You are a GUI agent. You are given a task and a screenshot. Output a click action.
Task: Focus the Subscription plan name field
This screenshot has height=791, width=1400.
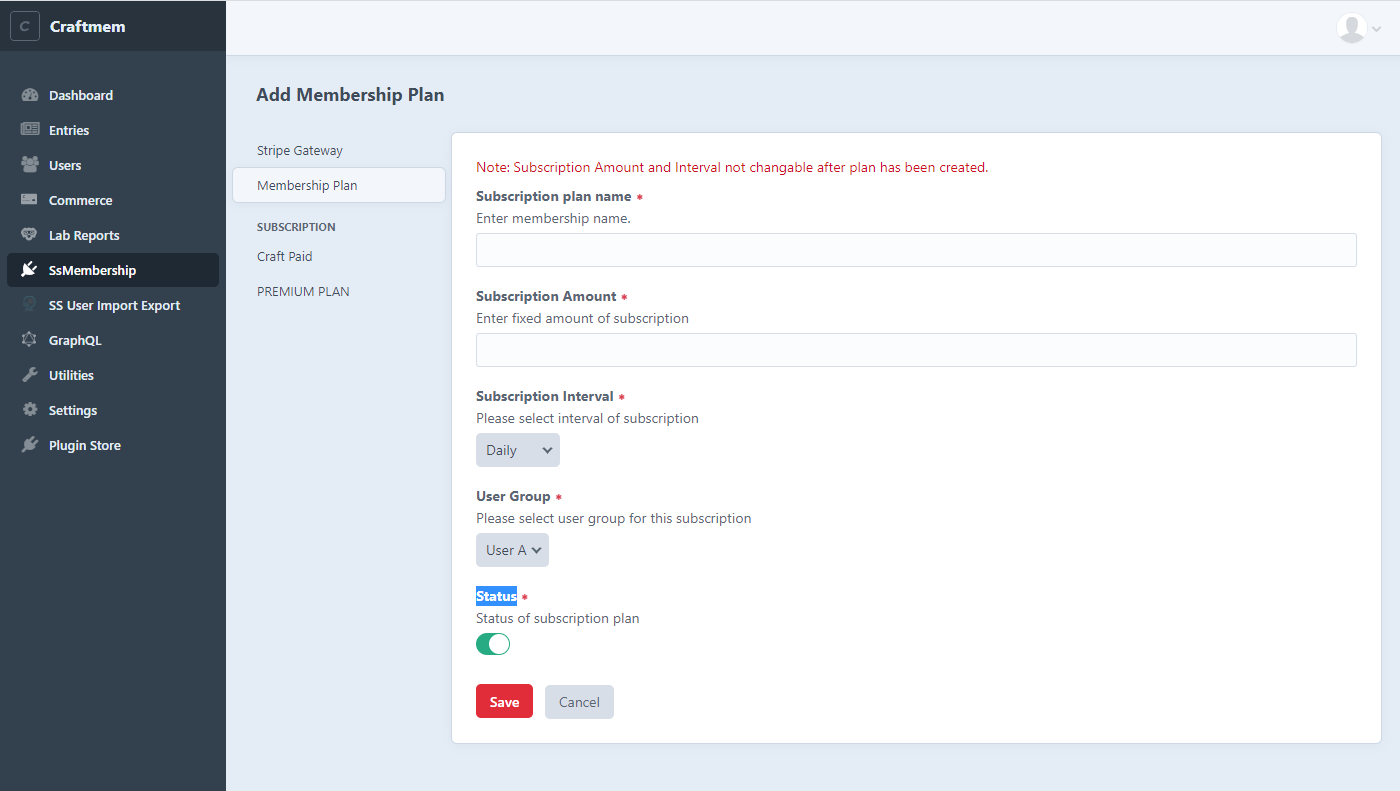coord(916,250)
